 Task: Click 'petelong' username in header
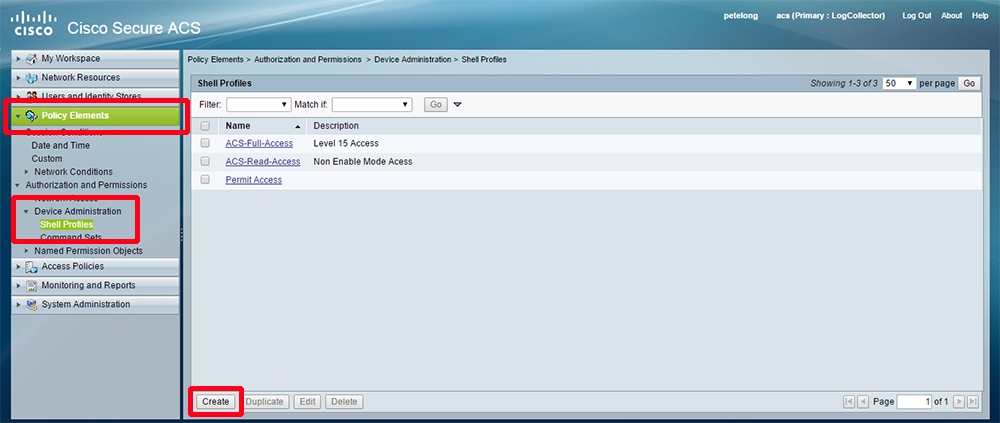pos(741,16)
